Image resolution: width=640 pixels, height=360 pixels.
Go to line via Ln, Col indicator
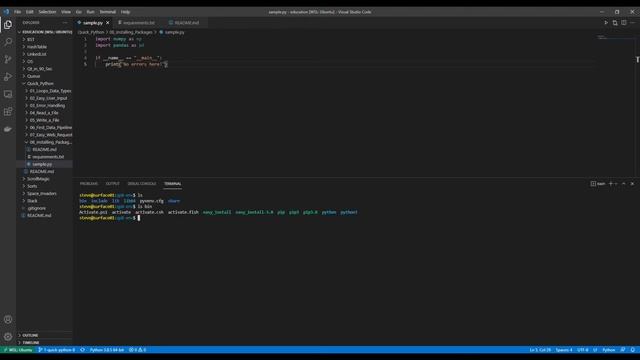pyautogui.click(x=540, y=350)
